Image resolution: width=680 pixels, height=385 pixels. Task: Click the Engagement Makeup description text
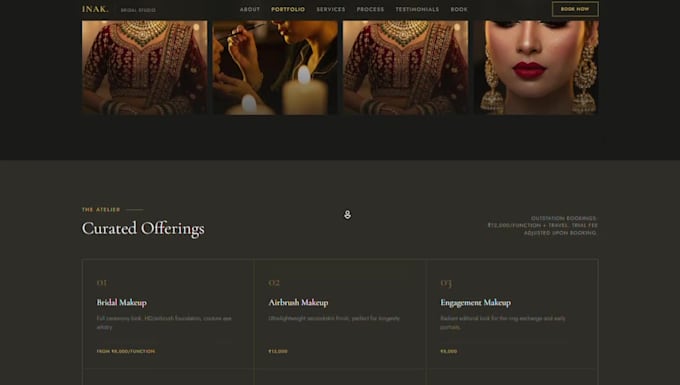(x=503, y=323)
